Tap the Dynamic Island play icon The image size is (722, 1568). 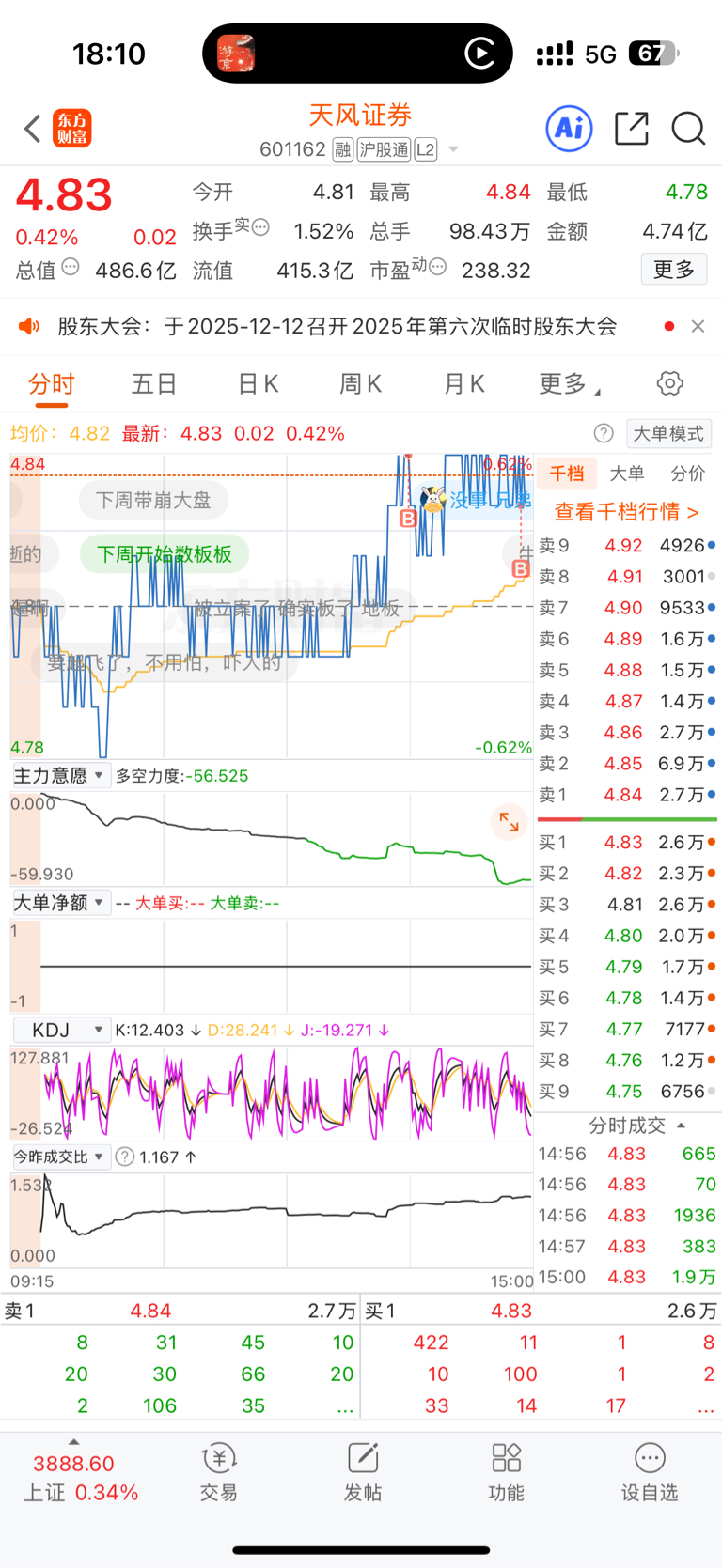pos(480,54)
